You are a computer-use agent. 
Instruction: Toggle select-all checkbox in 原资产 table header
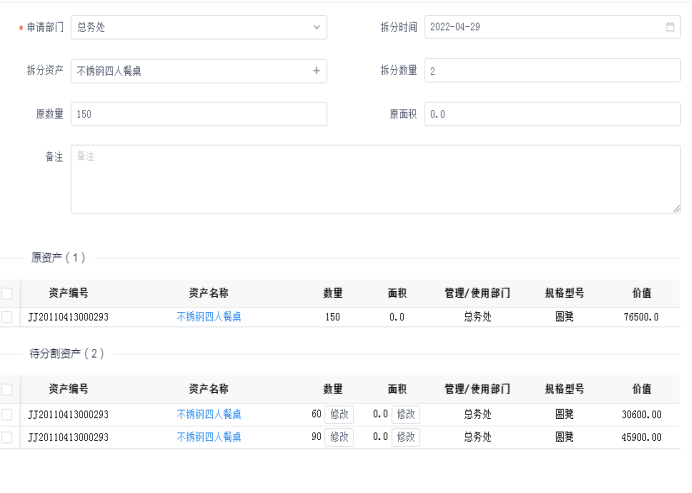[7, 294]
